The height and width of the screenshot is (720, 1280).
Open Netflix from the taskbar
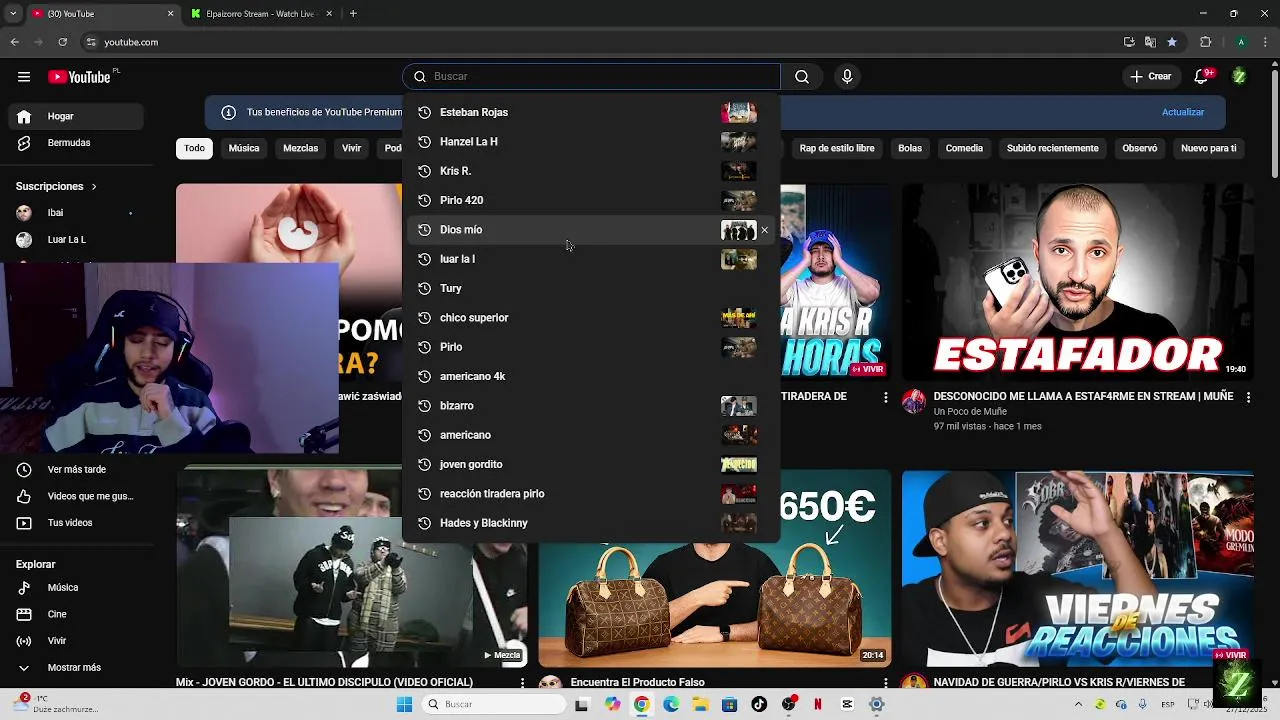tap(818, 705)
